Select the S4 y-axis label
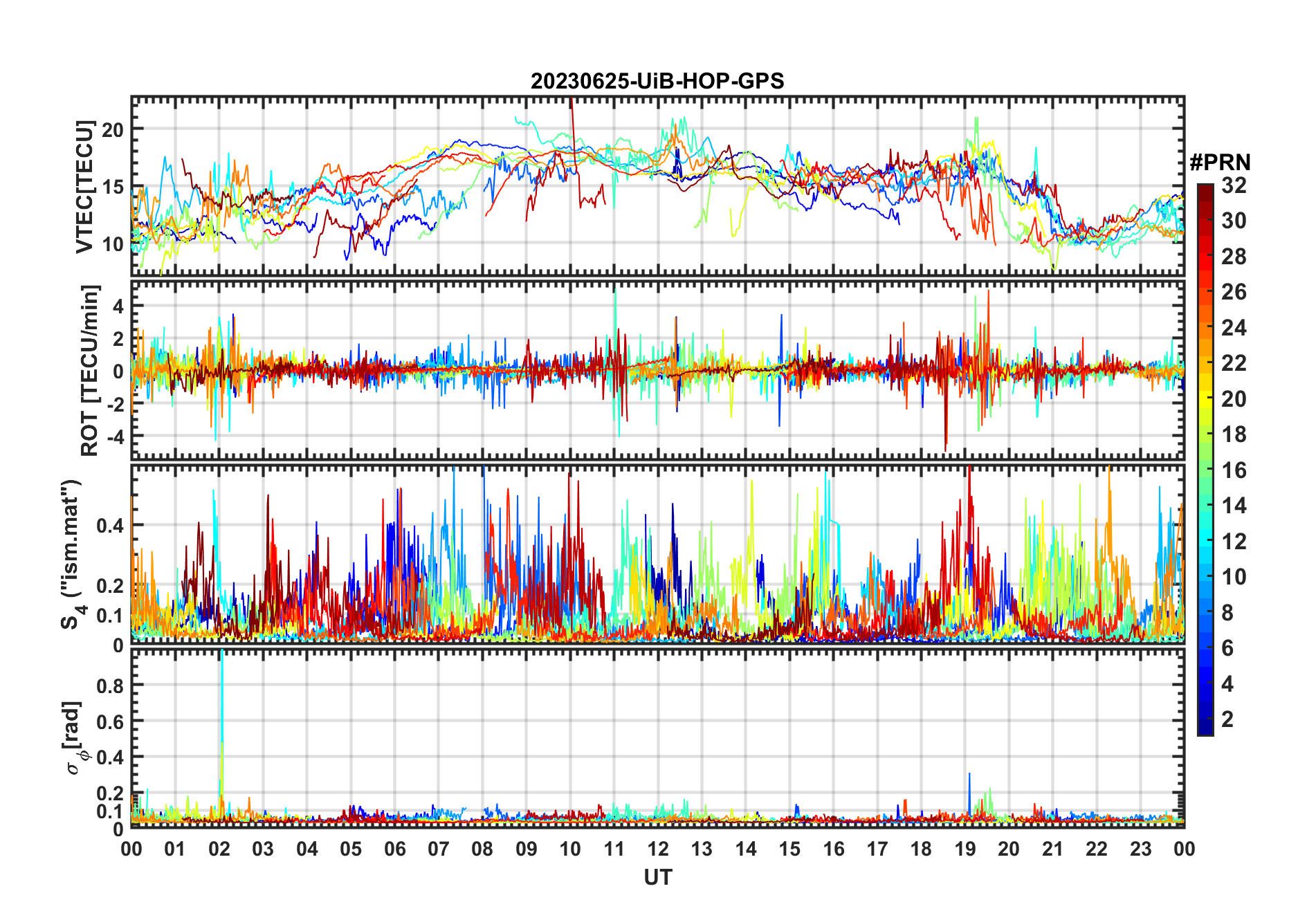 point(71,555)
